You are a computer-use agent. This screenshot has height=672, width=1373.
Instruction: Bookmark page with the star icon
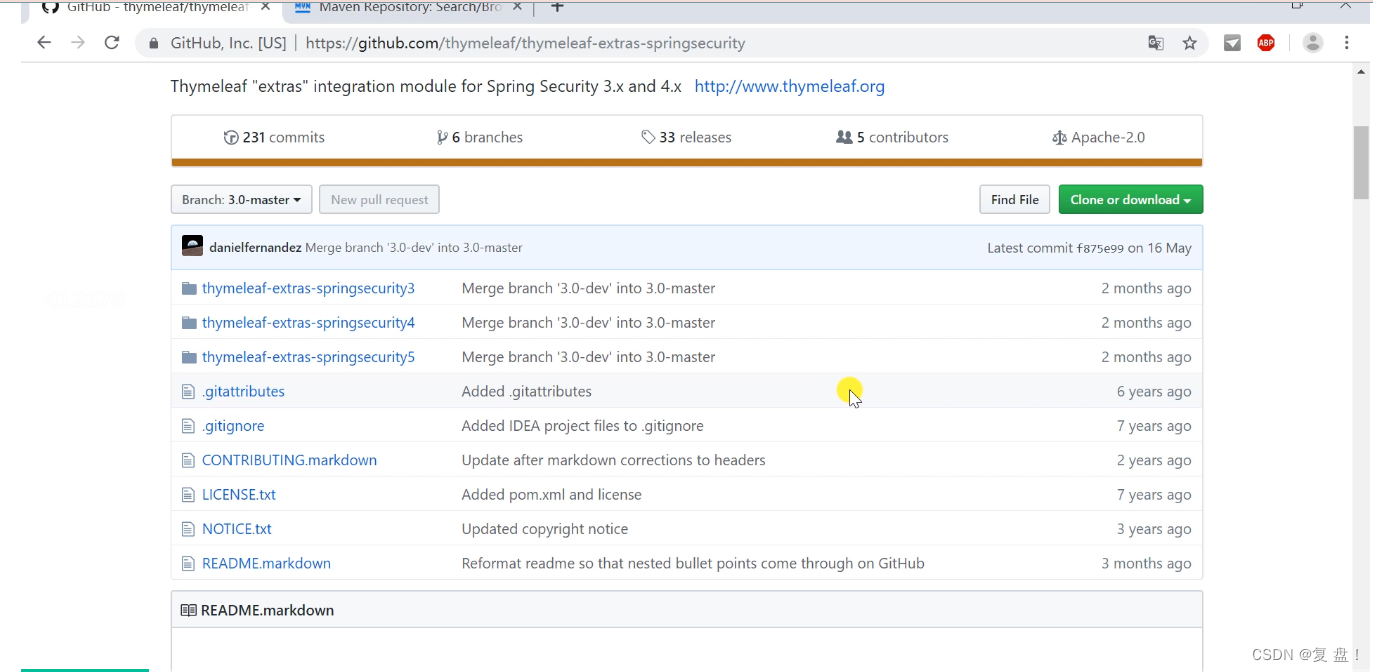point(1189,43)
